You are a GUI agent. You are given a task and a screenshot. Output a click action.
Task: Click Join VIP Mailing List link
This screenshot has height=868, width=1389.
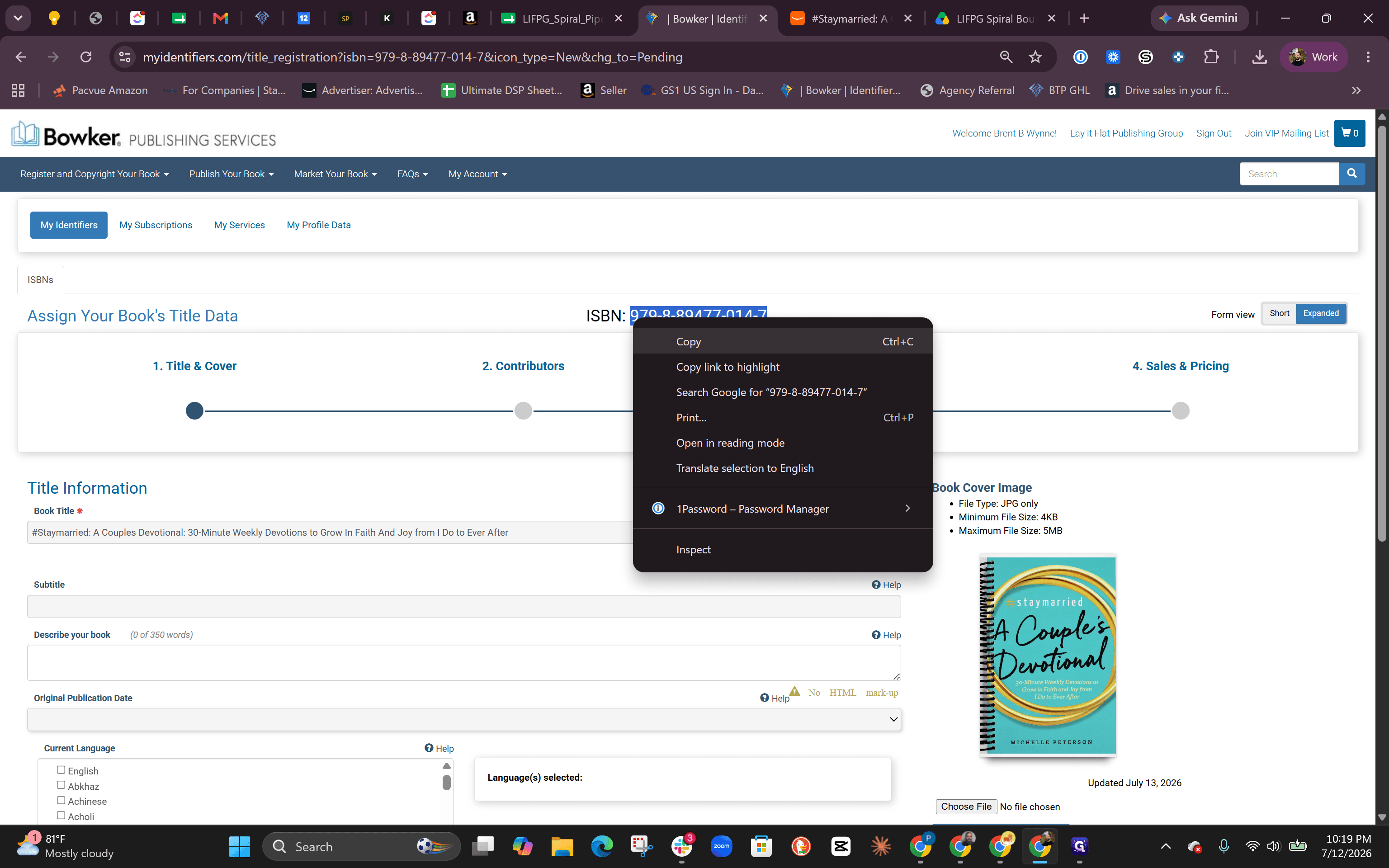click(1286, 133)
